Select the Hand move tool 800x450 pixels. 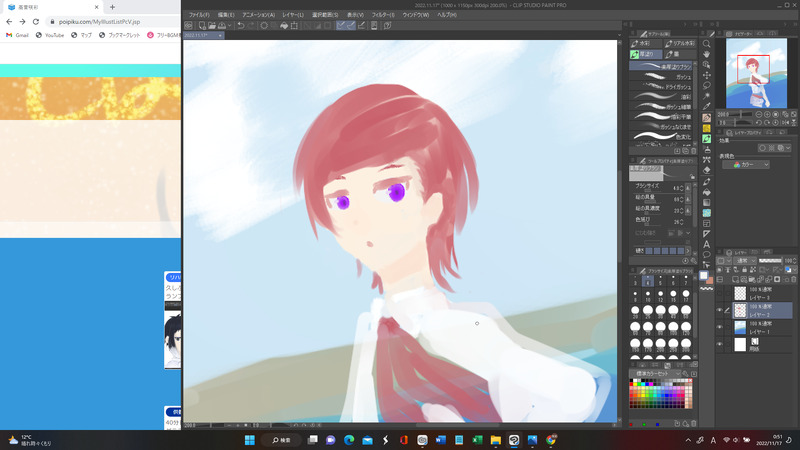(x=707, y=54)
